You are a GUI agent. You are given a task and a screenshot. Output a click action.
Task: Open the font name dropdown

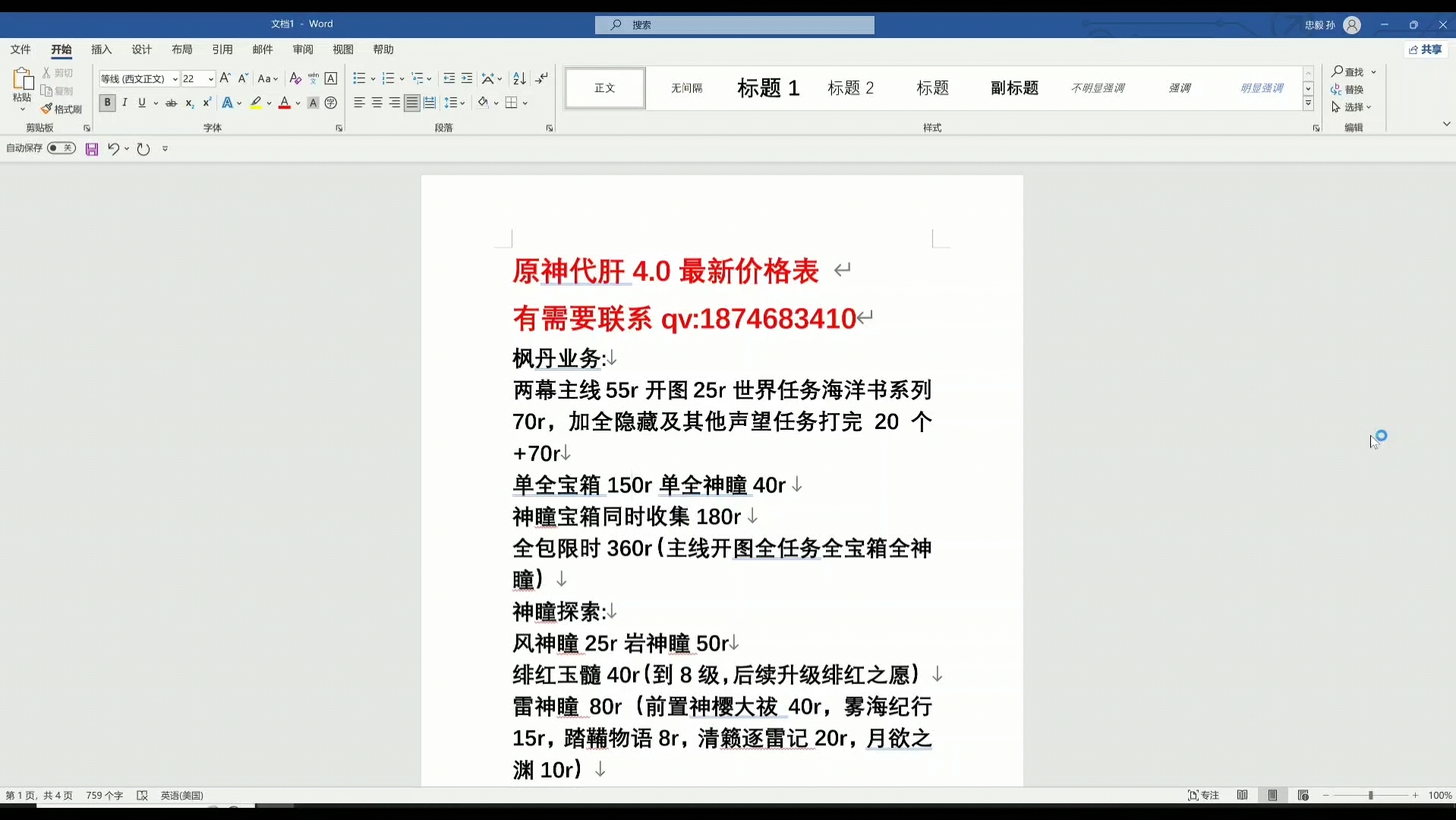coord(175,79)
